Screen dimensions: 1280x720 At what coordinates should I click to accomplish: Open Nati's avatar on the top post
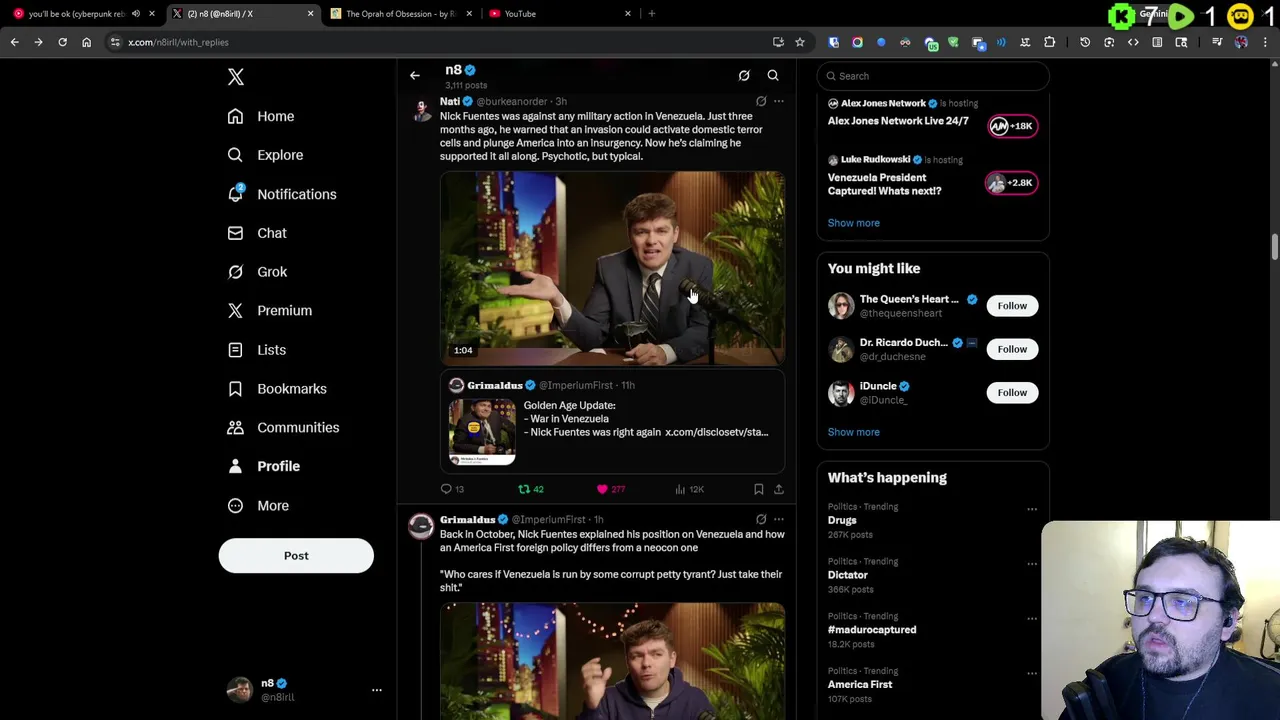(x=421, y=108)
